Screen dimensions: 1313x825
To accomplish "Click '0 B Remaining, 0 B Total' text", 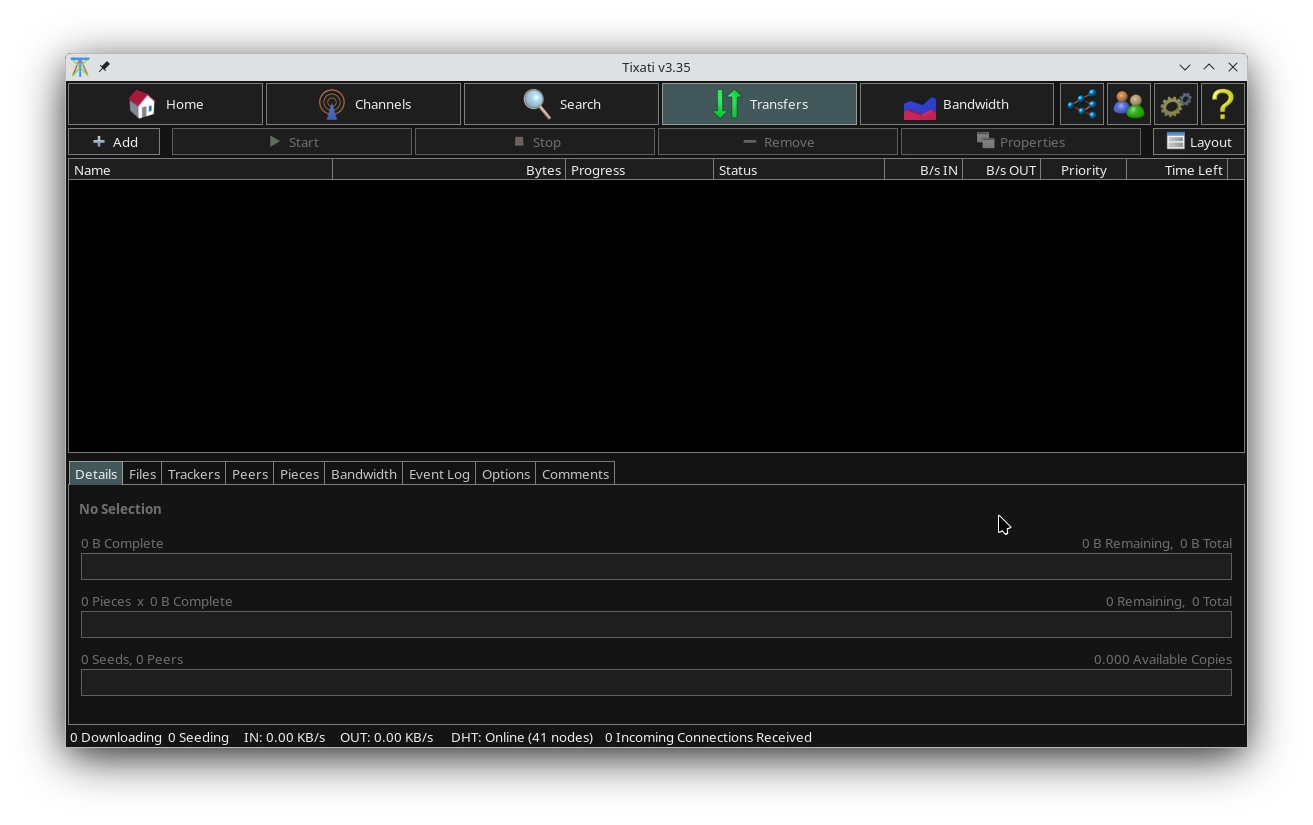I will tap(1157, 543).
